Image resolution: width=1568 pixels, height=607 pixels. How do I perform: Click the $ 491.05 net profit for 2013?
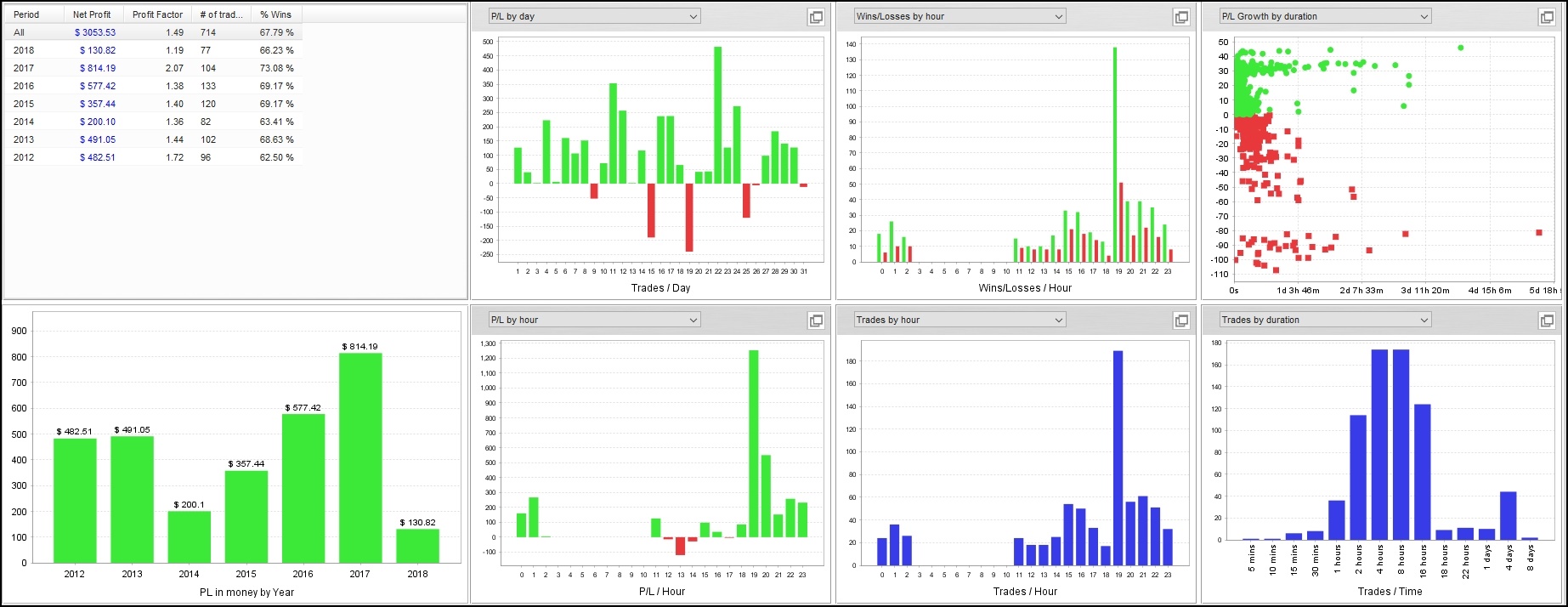[x=98, y=139]
